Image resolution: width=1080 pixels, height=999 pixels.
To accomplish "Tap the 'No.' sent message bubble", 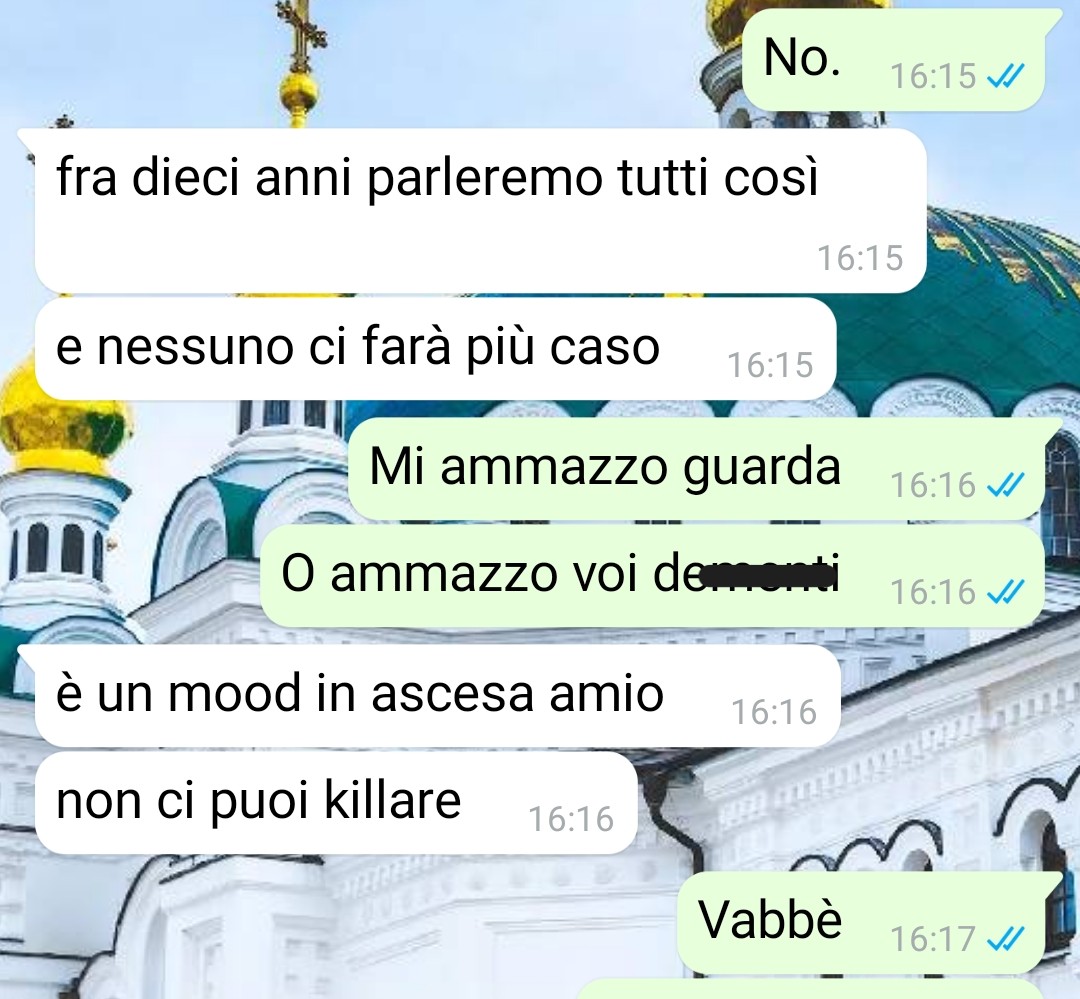I will 894,59.
